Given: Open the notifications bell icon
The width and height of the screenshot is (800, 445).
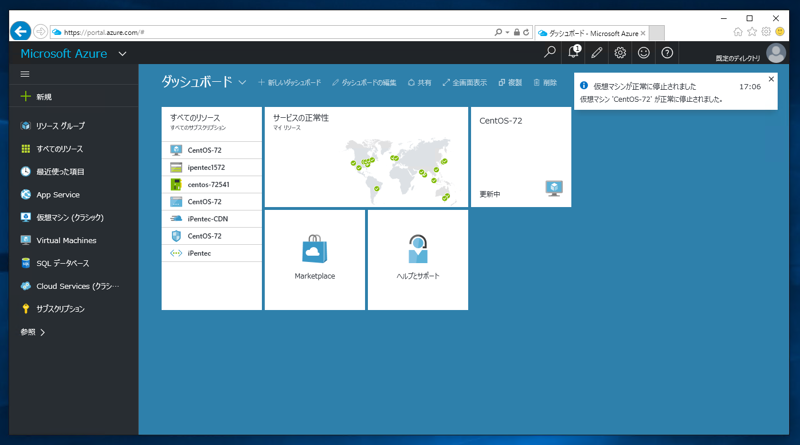Looking at the screenshot, I should click(574, 52).
